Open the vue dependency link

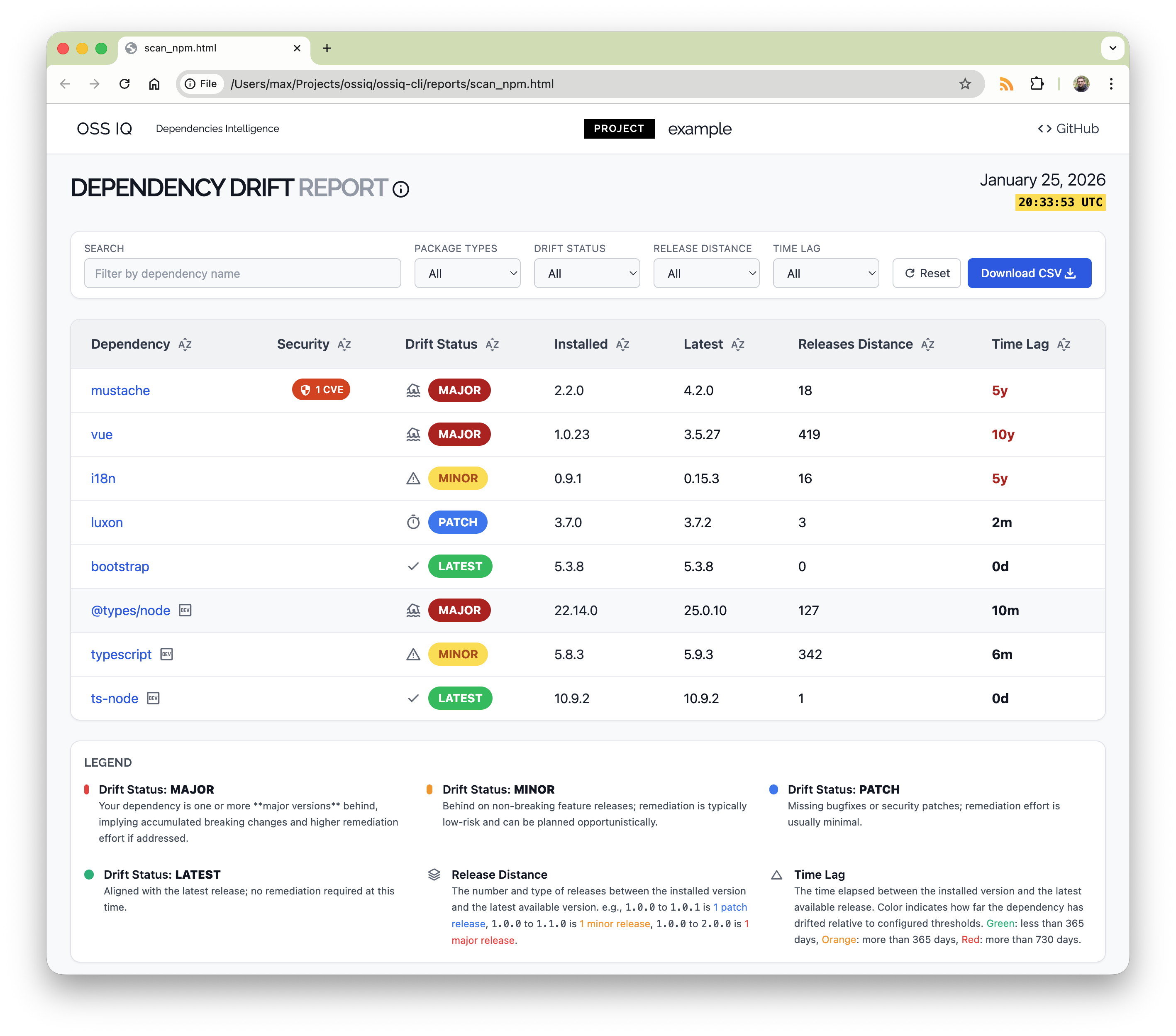[102, 435]
